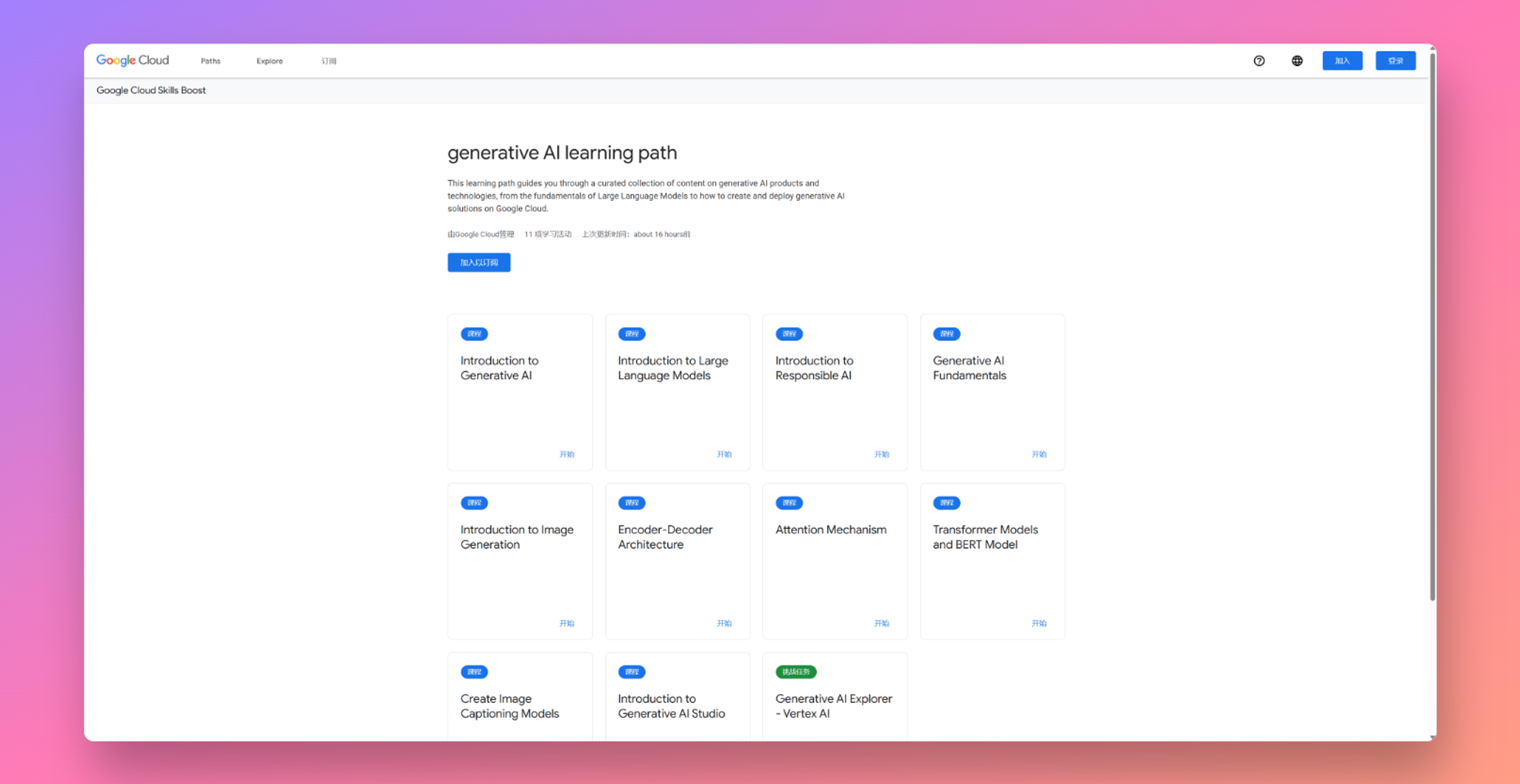
Task: Open the help question mark icon
Action: point(1259,61)
